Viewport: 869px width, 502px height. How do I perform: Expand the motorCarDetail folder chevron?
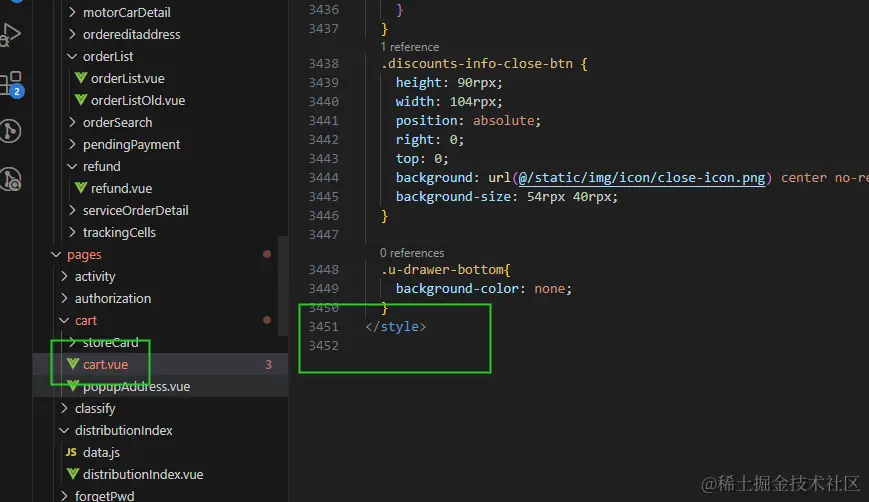click(x=72, y=12)
